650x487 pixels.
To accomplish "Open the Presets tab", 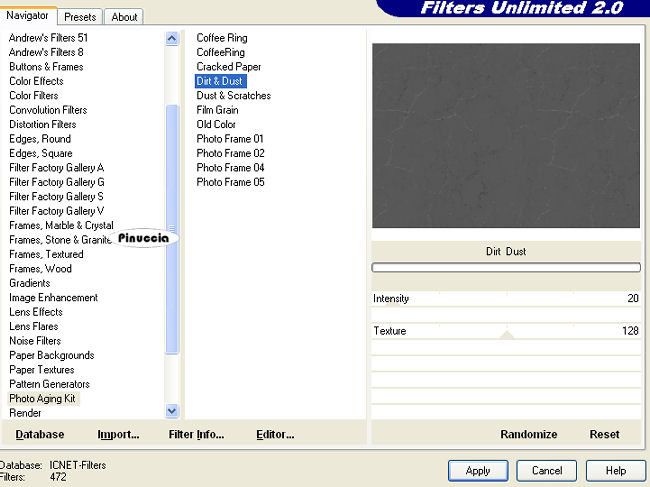I will [80, 17].
